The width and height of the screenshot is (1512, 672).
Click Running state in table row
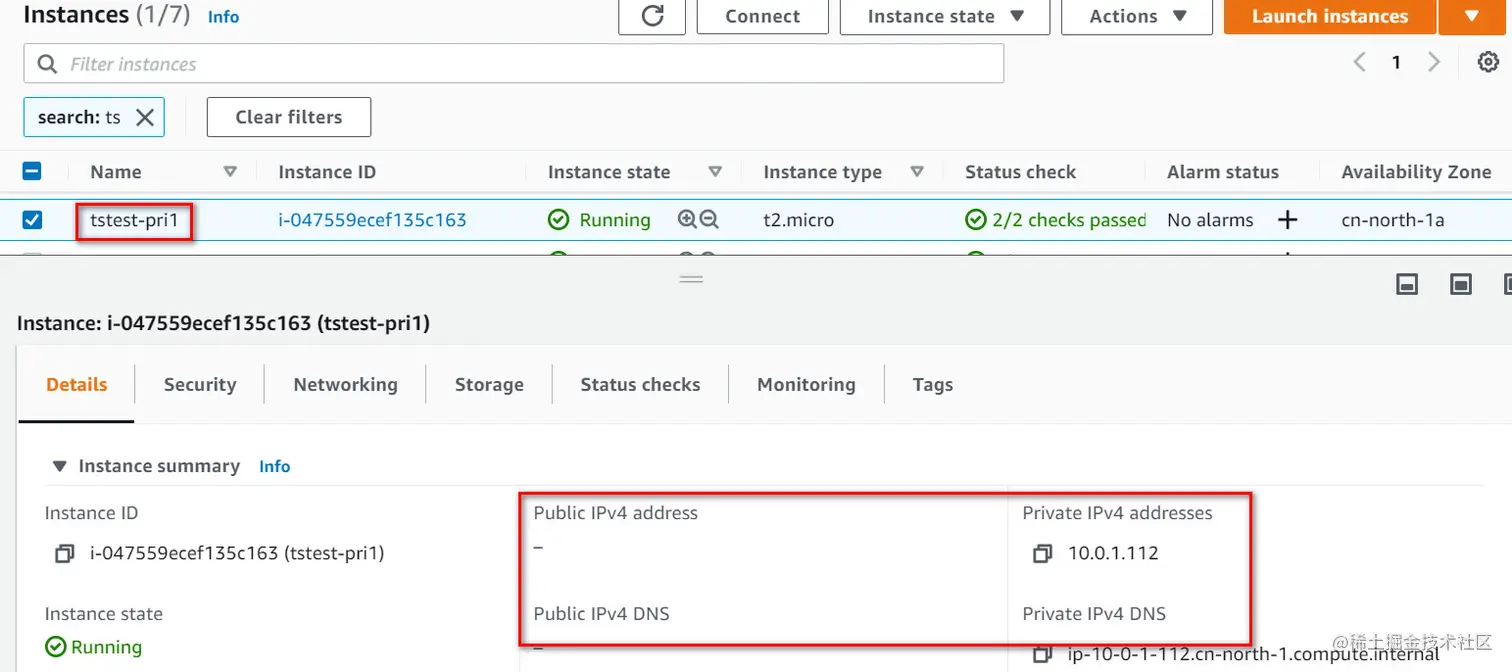tap(599, 220)
